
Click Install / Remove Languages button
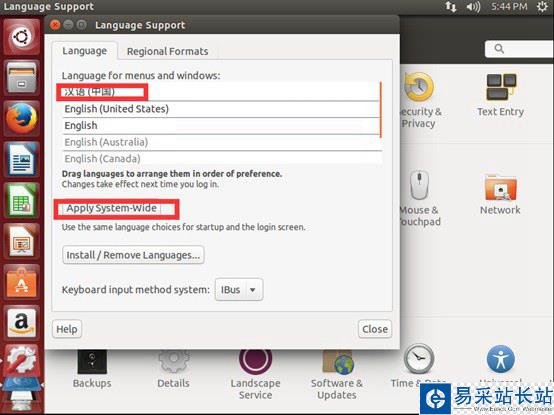pyautogui.click(x=133, y=255)
